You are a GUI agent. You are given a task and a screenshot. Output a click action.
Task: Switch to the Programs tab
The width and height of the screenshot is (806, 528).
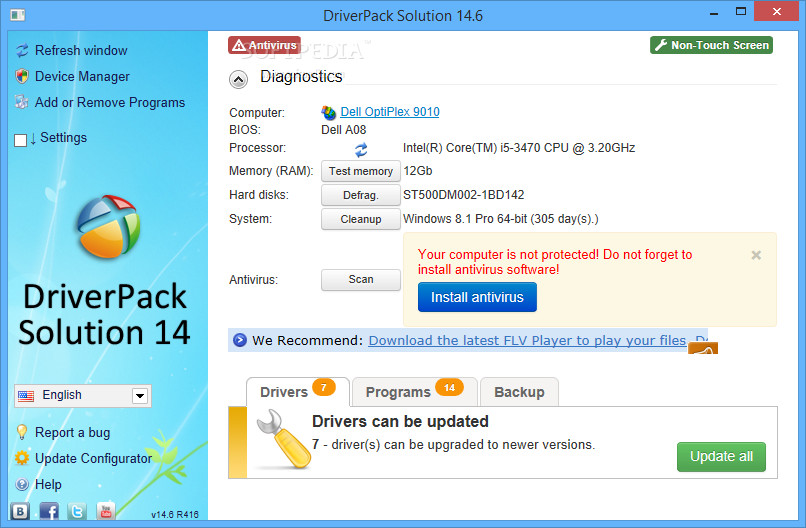pos(414,392)
